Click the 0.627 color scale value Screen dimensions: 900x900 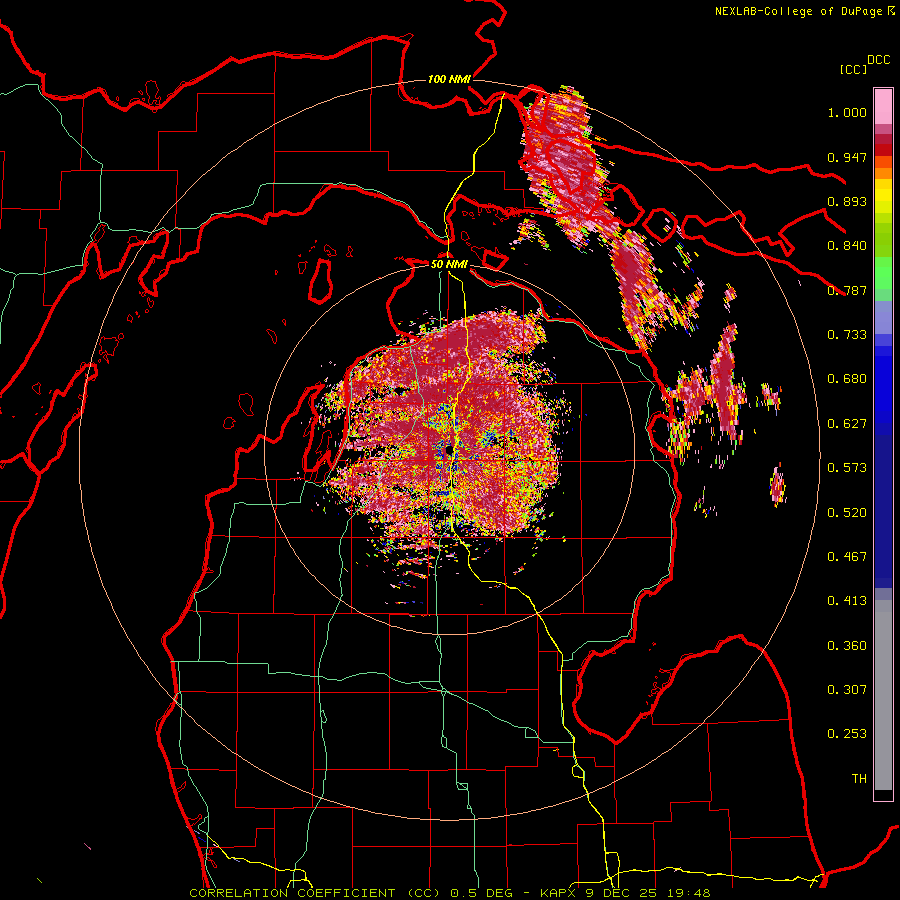(847, 424)
